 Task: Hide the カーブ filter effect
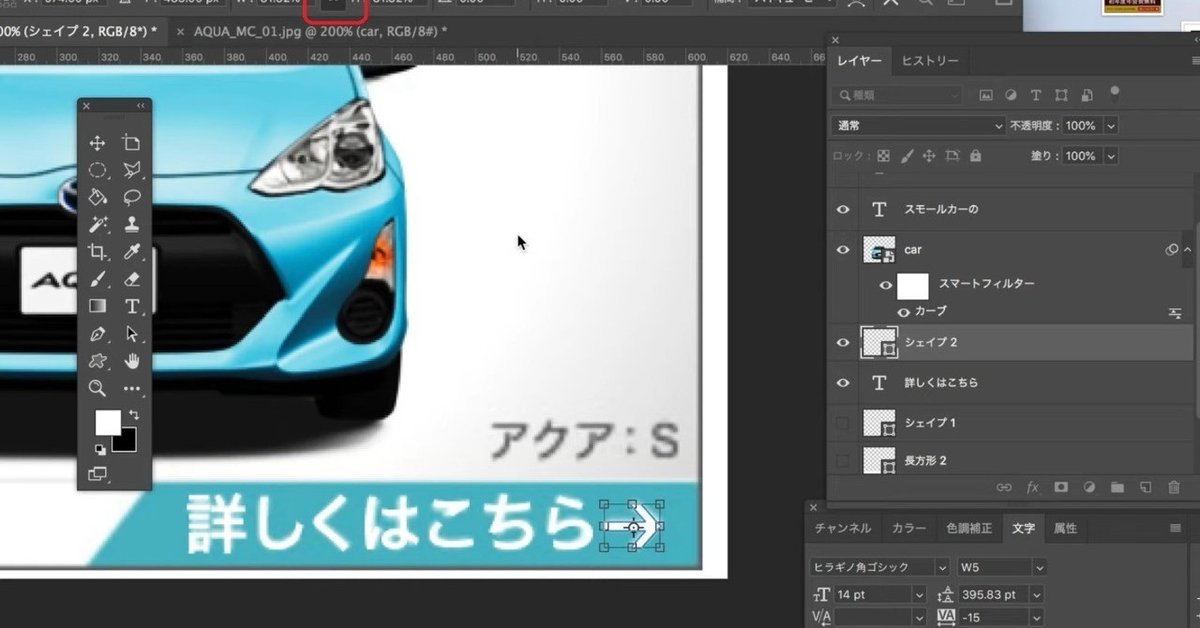[x=903, y=312]
